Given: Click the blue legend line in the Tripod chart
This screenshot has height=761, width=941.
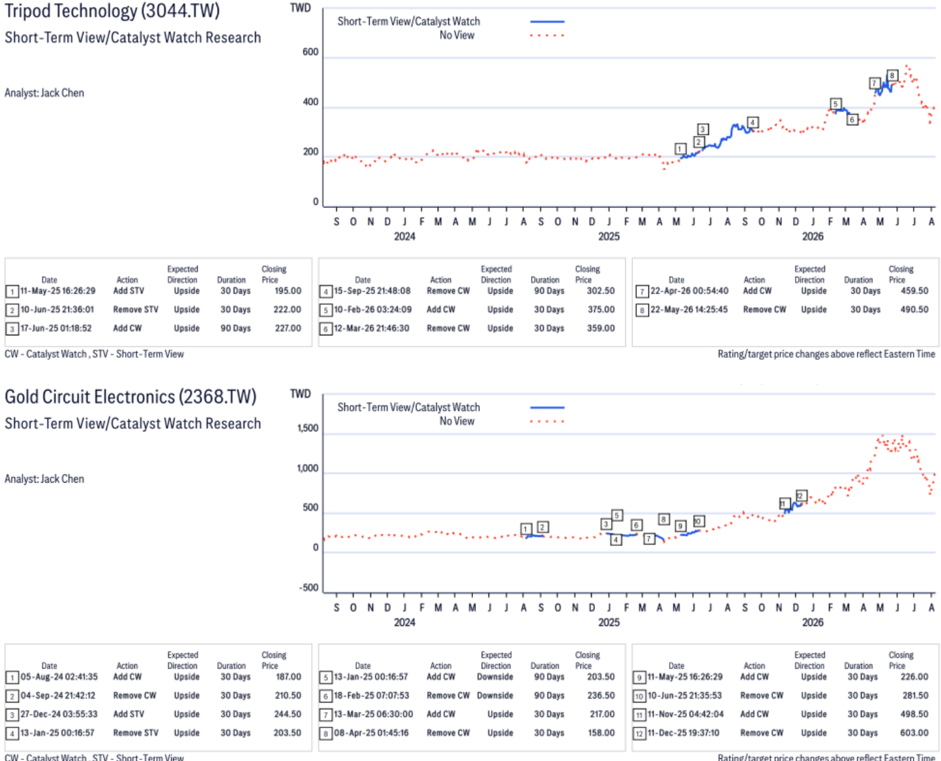Looking at the screenshot, I should (x=547, y=22).
